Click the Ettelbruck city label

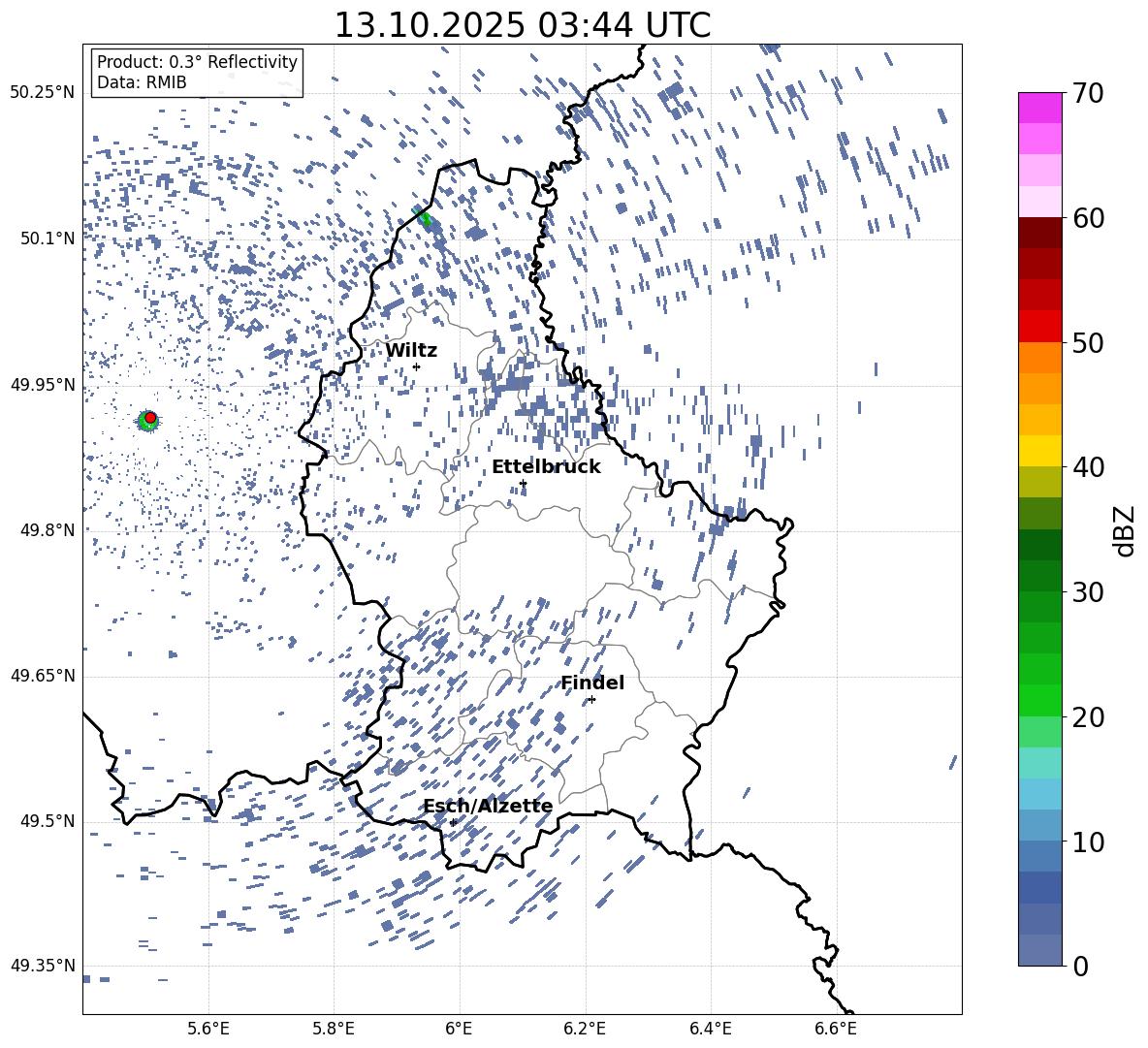[546, 467]
